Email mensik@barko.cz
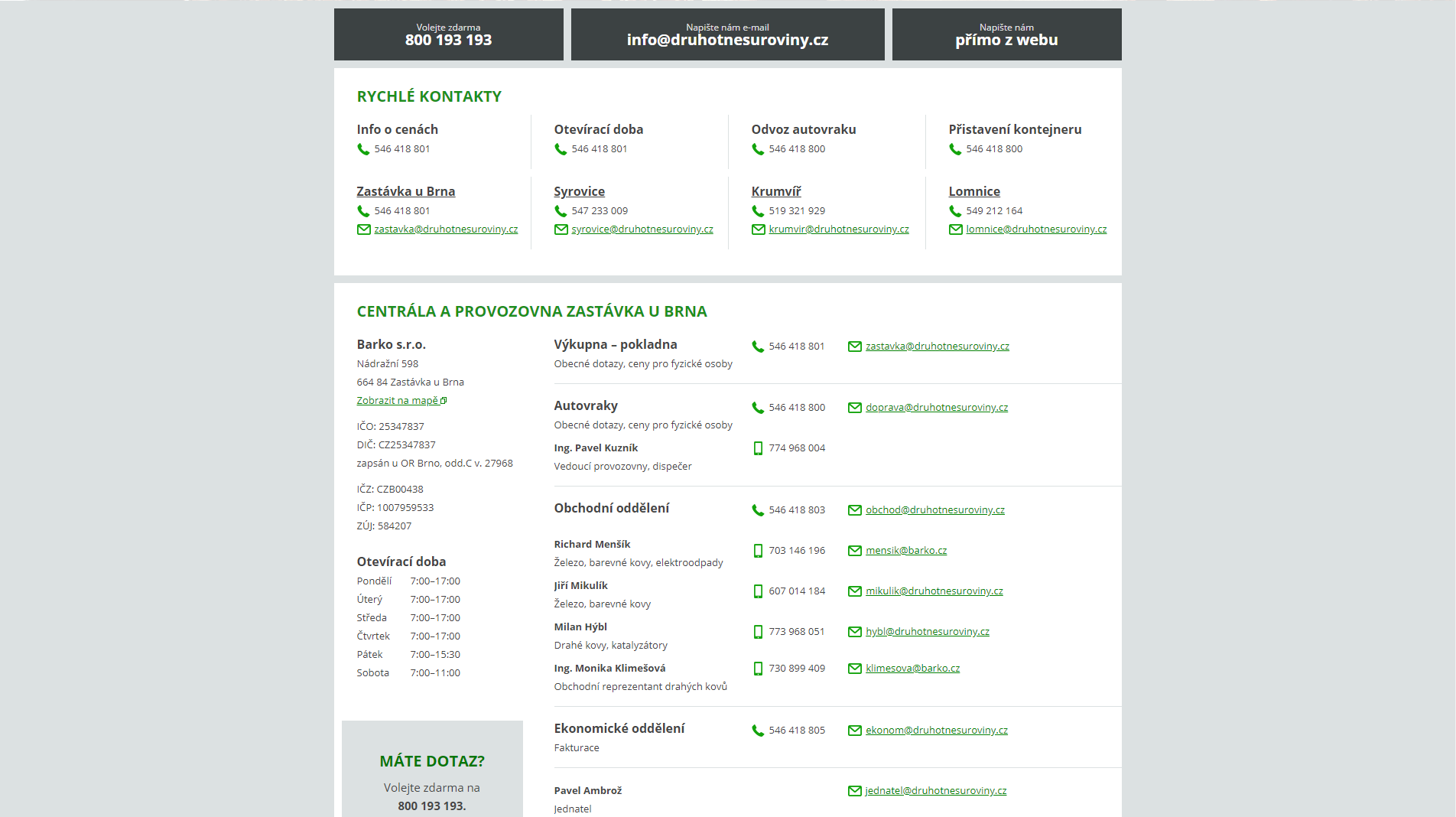1456x817 pixels. [x=906, y=550]
